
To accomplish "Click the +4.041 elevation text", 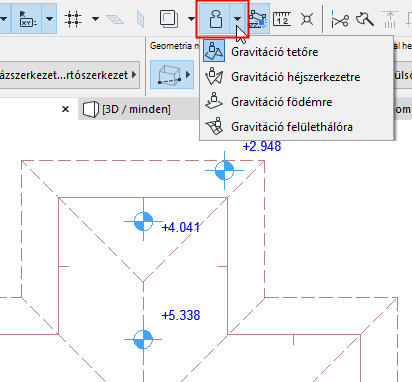I will [x=181, y=228].
